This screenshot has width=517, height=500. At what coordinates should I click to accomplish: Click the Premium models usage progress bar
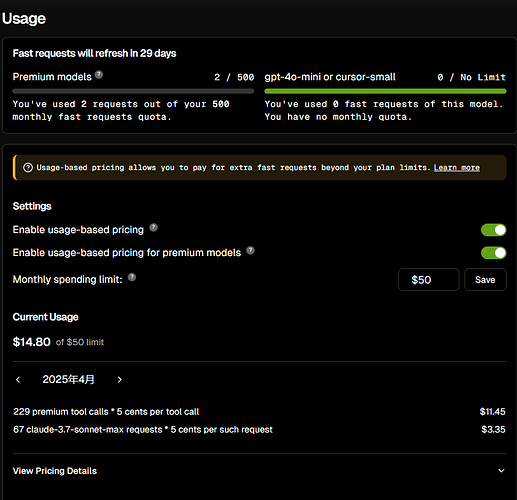(x=133, y=91)
